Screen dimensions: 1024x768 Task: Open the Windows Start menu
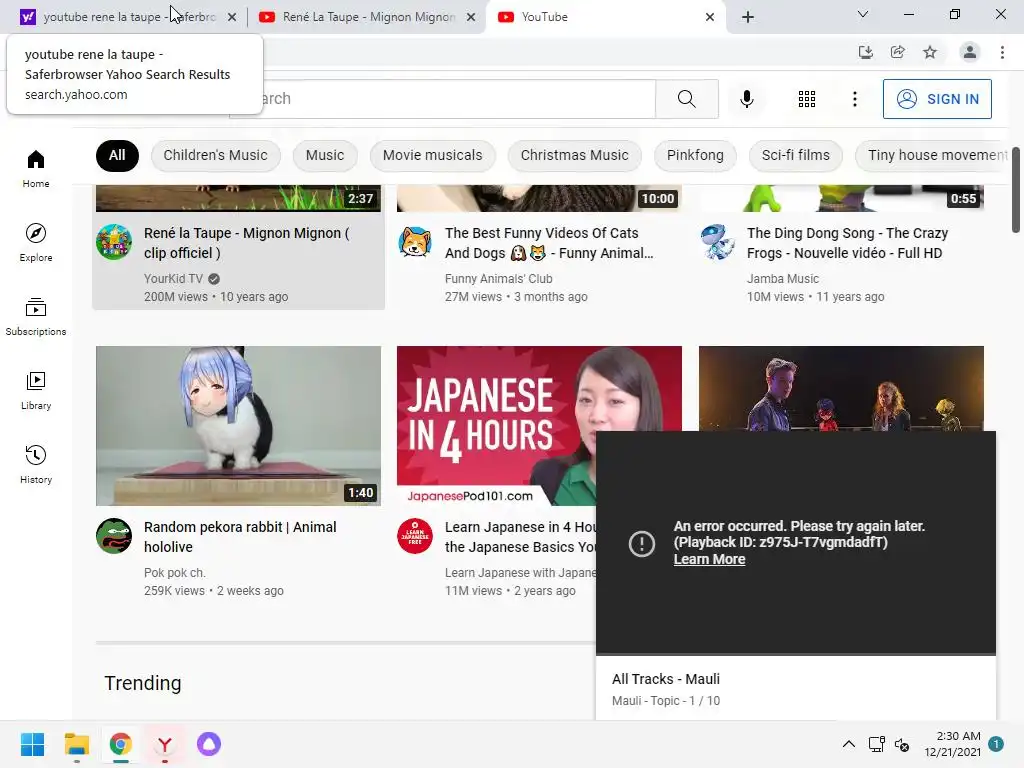pos(32,744)
